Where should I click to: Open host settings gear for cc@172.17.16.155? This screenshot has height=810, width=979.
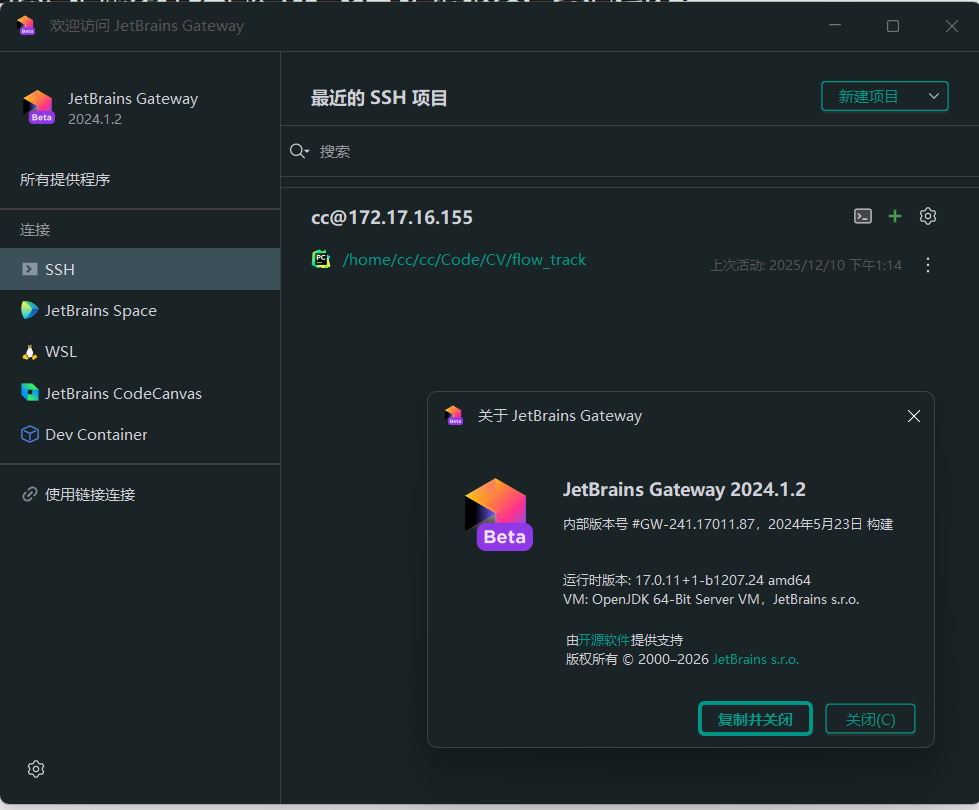[x=928, y=216]
